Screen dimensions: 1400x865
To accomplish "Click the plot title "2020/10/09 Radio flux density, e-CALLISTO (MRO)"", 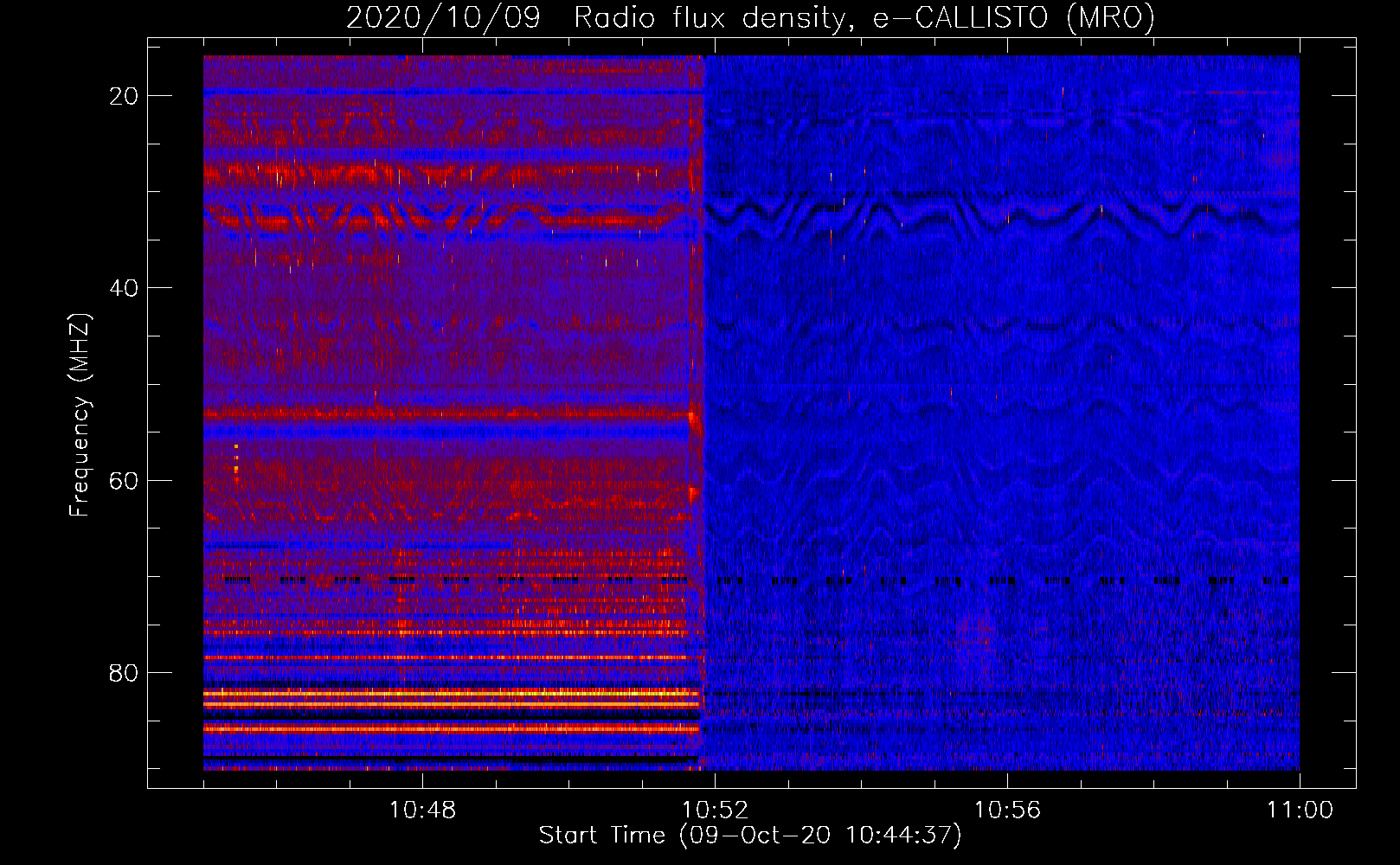I will coord(750,17).
